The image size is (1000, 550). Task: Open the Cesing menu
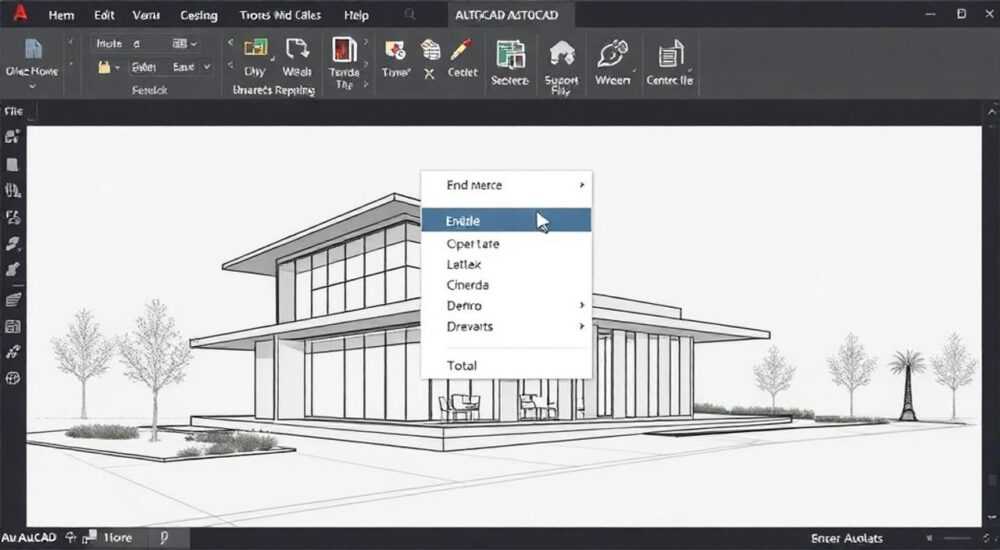point(198,15)
